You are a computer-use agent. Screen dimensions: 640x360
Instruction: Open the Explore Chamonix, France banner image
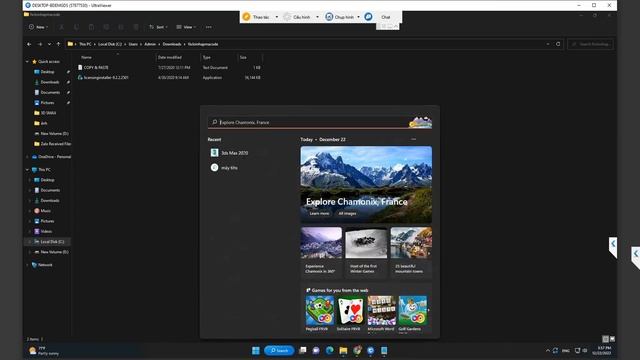tap(366, 184)
